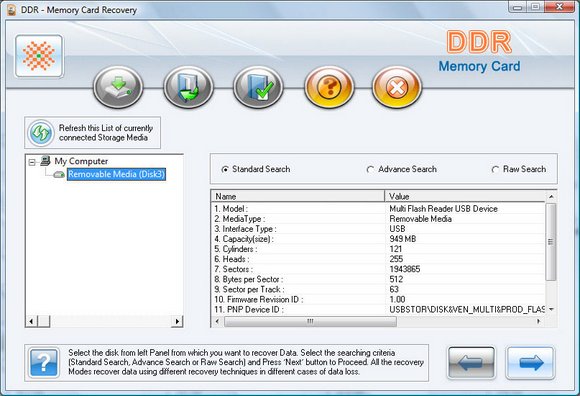This screenshot has height=396, width=580.
Task: Click the Back arrow button
Action: (471, 363)
